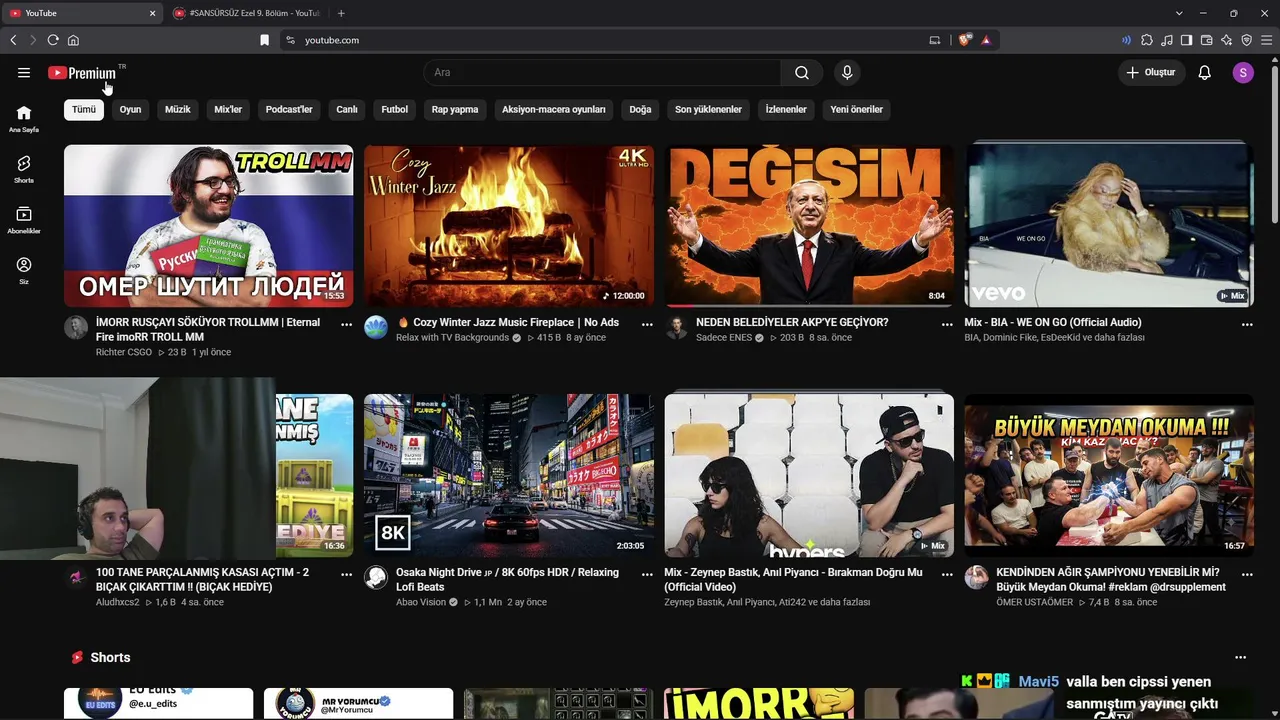Screen dimensions: 1280x720
Task: Select the Podcast'ler filter chip
Action: point(289,109)
